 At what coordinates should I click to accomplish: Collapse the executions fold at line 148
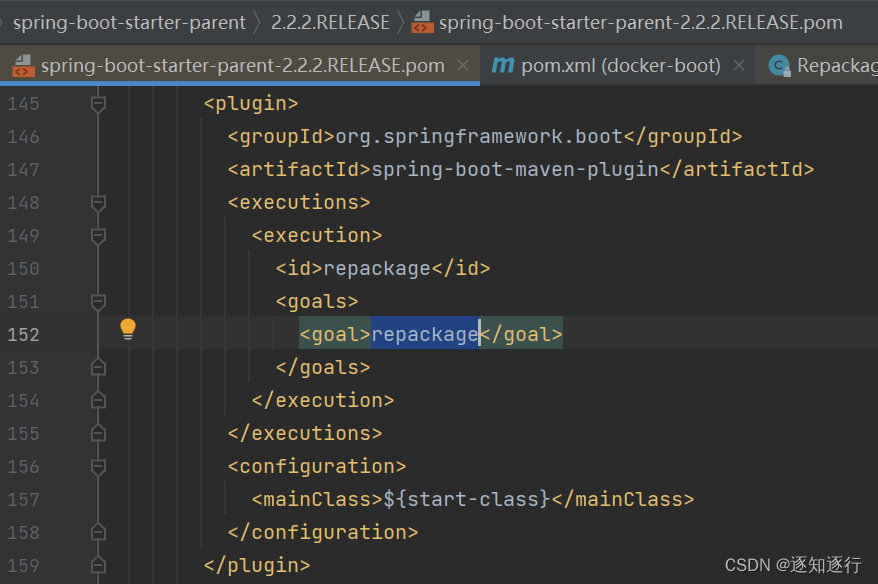(x=98, y=203)
